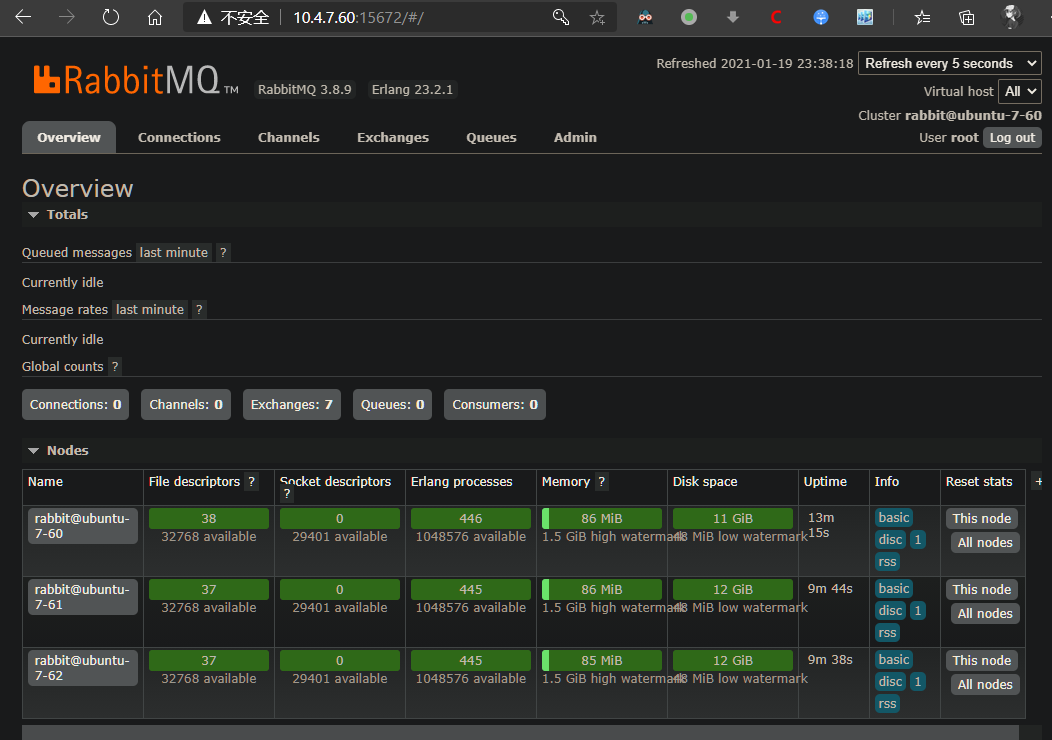Switch to the Queues tab
1052x740 pixels.
tap(491, 138)
